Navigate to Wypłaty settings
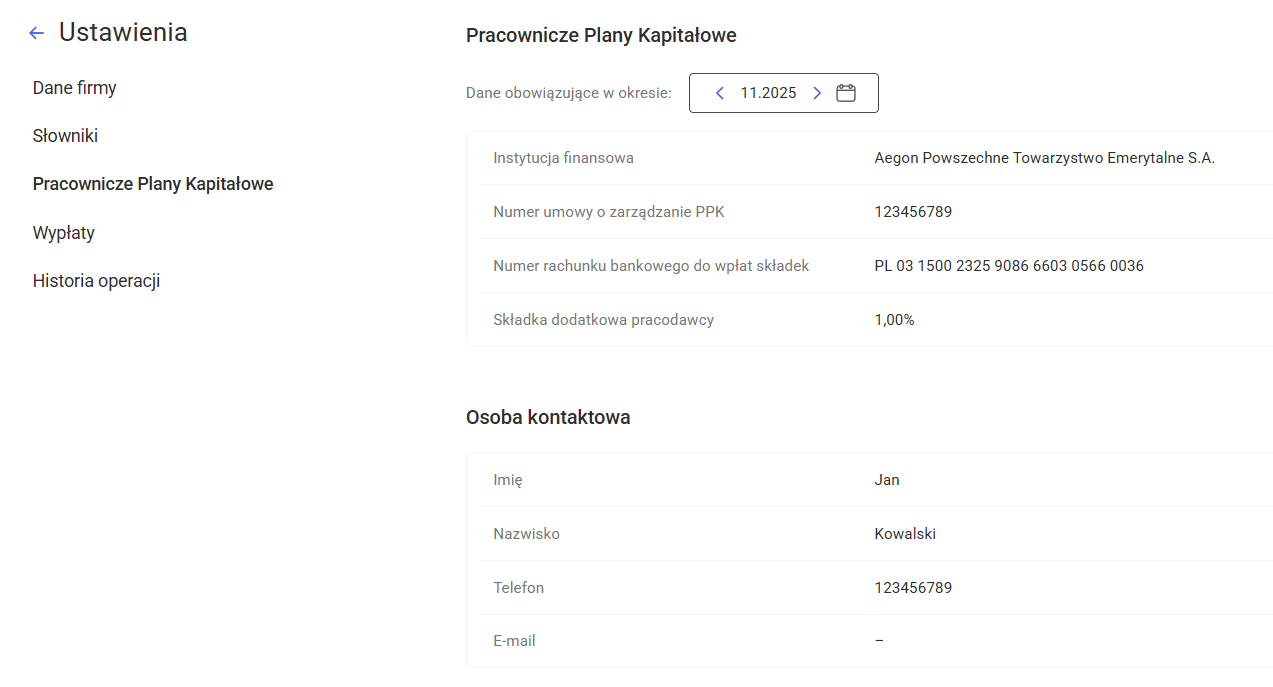 pyautogui.click(x=63, y=233)
